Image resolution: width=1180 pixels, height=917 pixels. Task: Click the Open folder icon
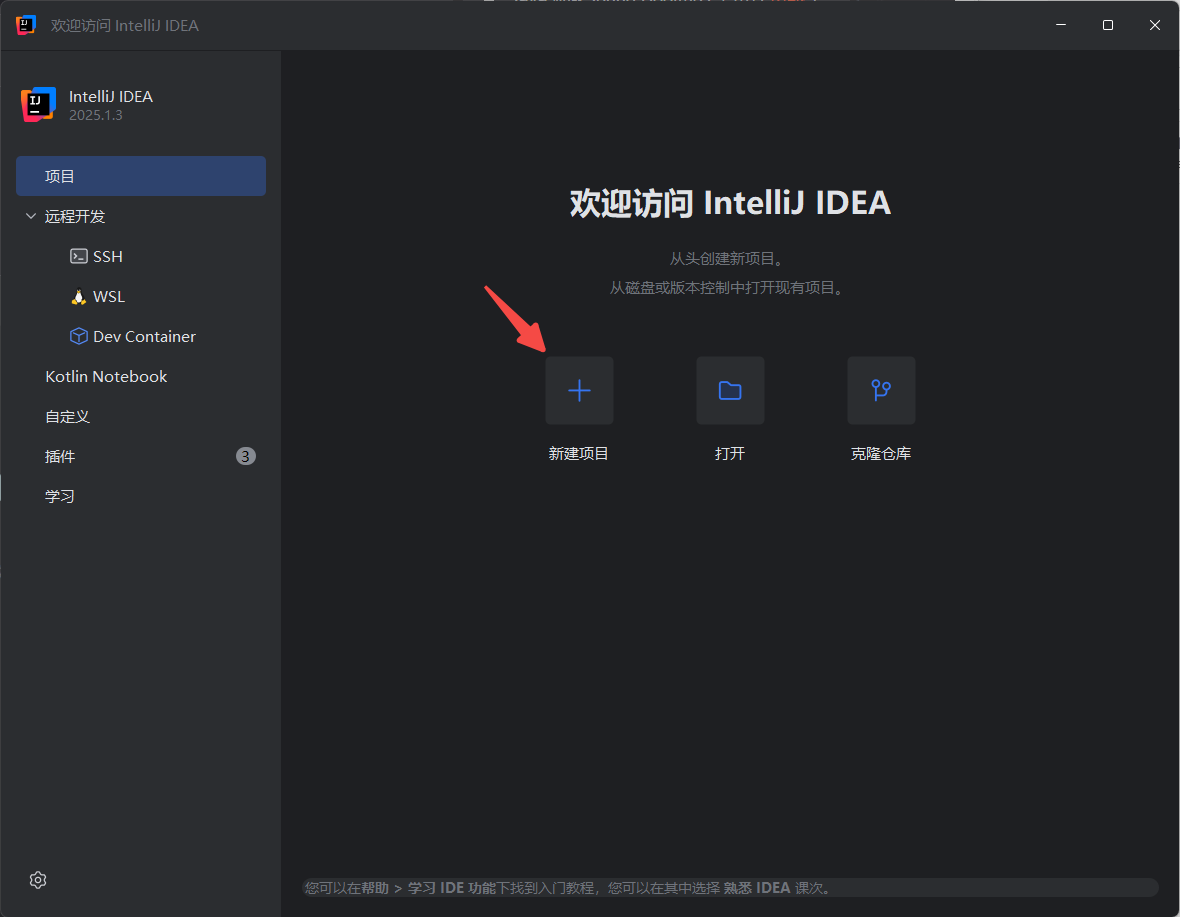click(730, 390)
